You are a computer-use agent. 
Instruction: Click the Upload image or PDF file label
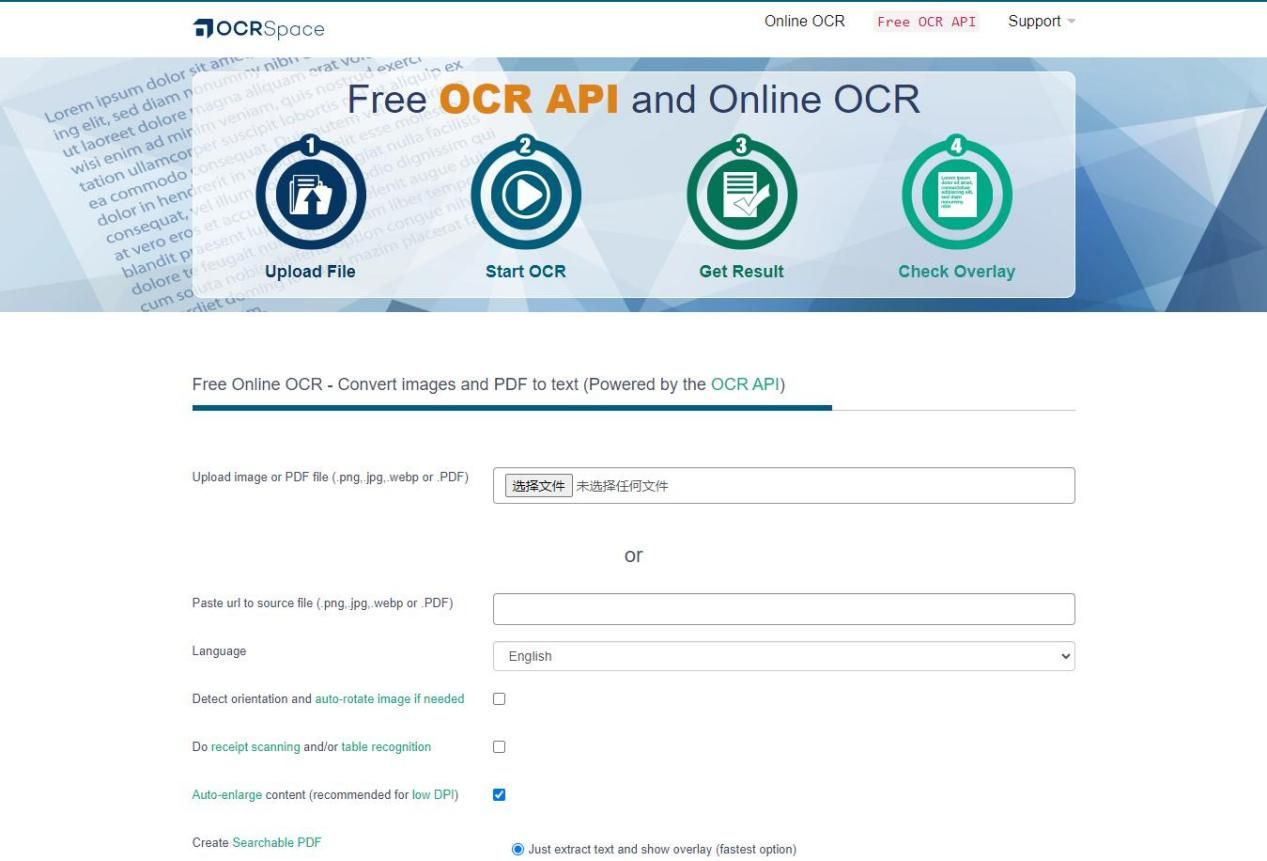coord(330,477)
